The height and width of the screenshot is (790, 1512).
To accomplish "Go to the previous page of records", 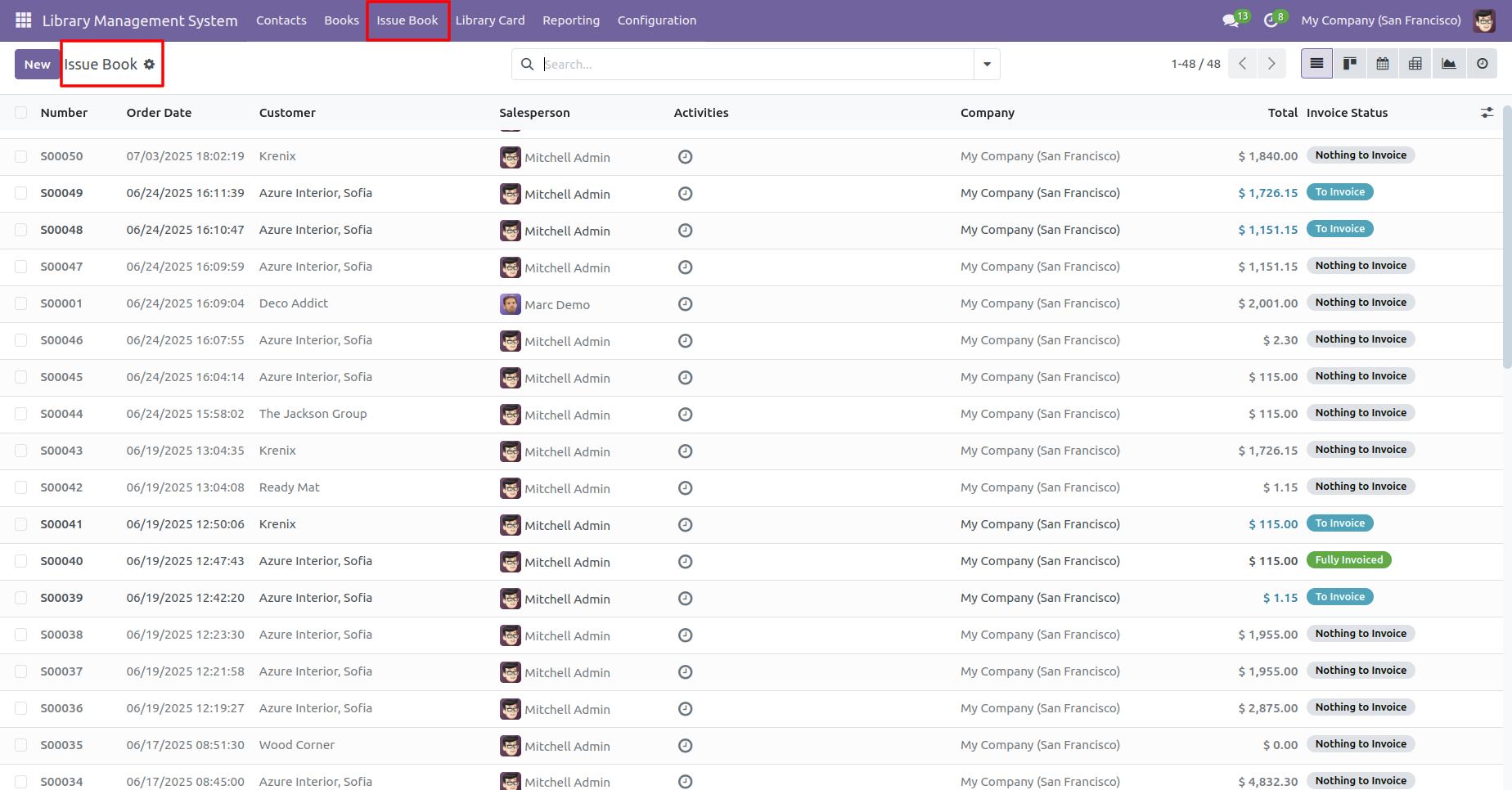I will point(1243,64).
